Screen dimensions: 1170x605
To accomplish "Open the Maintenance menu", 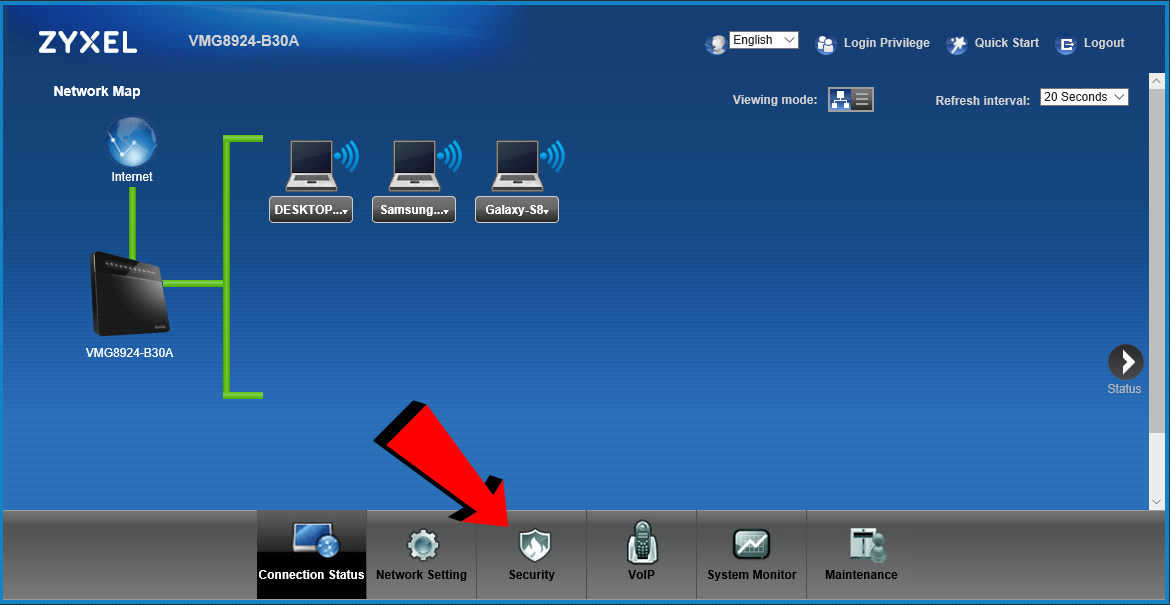I will 861,554.
